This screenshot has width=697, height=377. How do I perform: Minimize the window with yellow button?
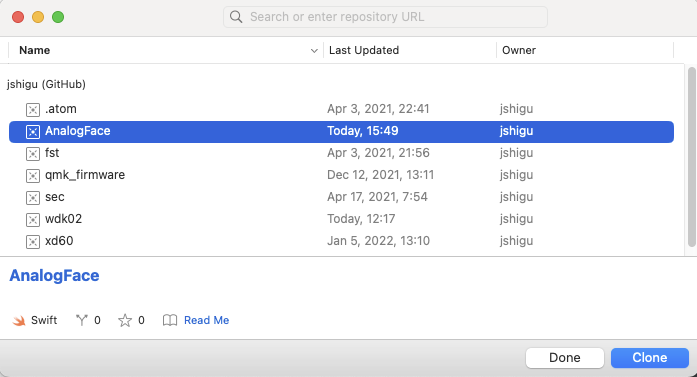(38, 17)
